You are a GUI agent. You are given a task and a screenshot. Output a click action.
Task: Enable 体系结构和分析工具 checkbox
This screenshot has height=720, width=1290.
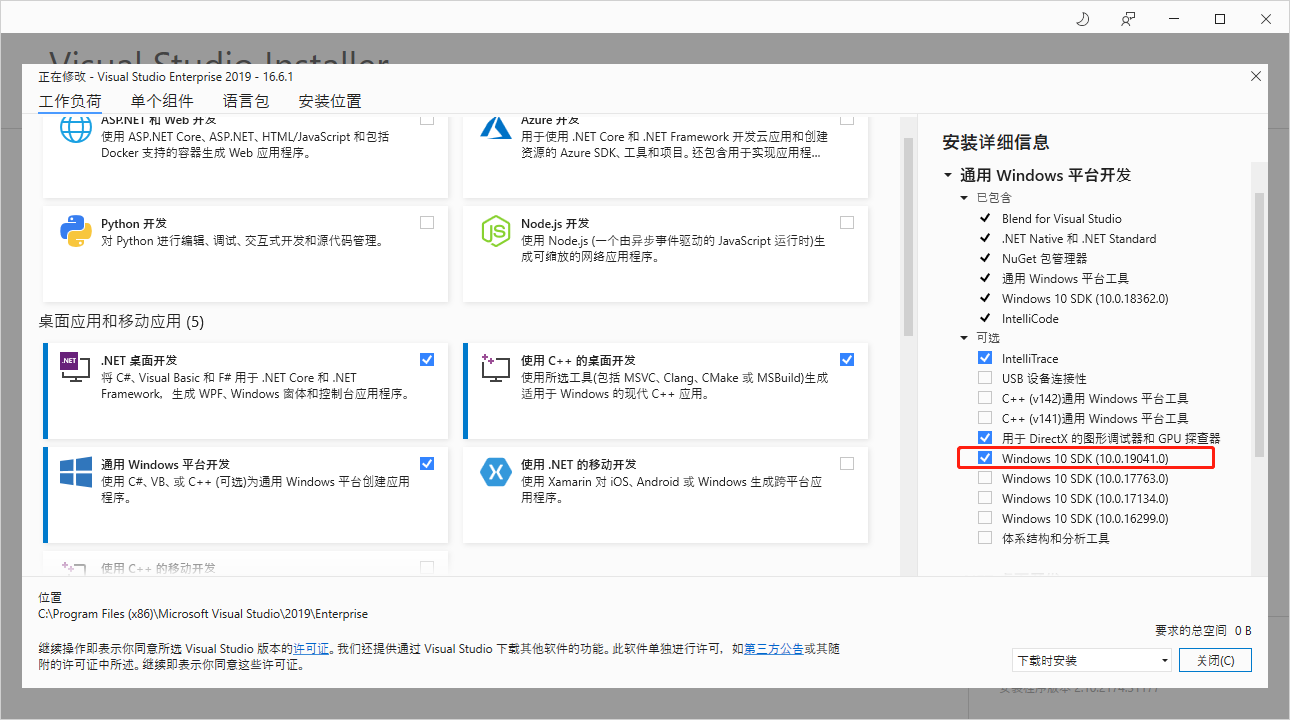[x=985, y=538]
